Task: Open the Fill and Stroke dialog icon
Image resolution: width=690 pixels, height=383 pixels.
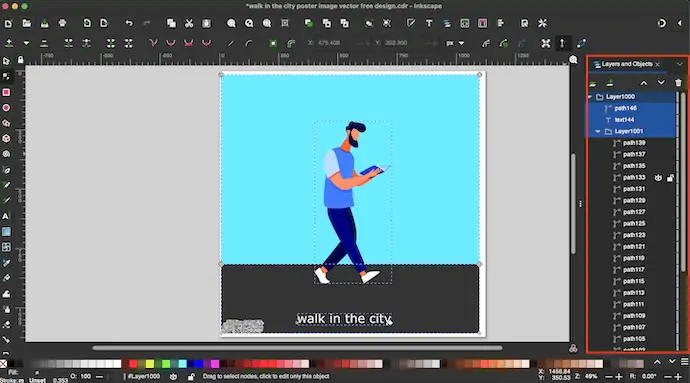Action: [411, 23]
